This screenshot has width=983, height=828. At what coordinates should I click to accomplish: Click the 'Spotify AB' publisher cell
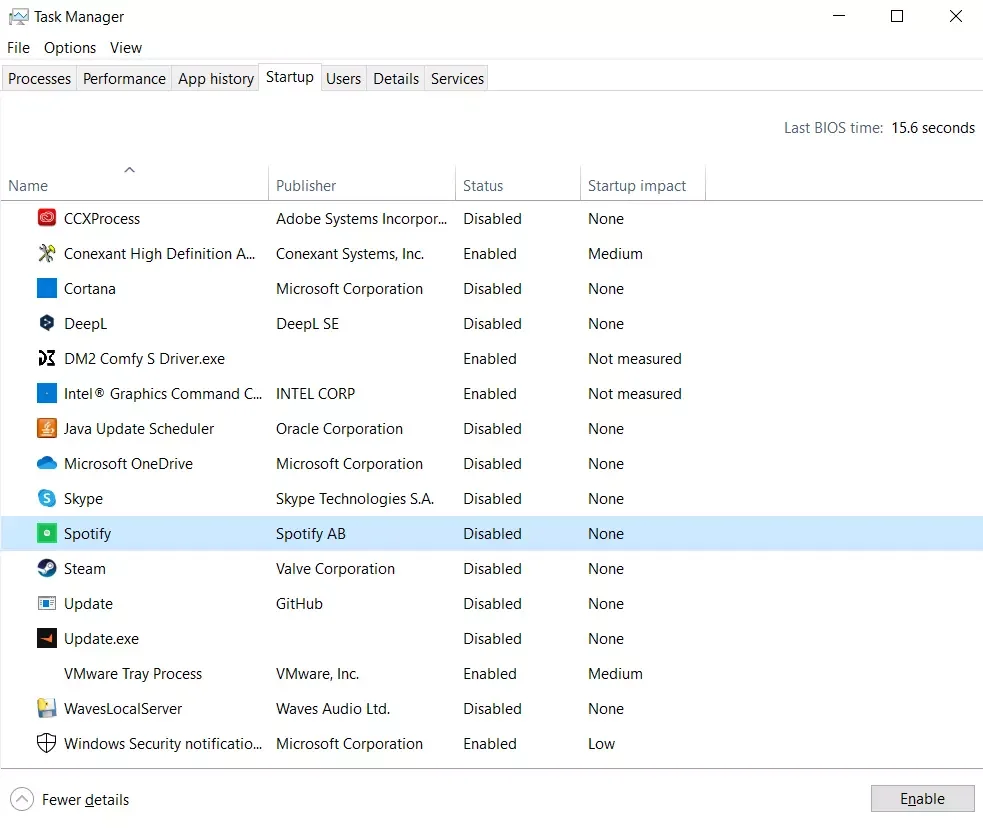pos(310,534)
